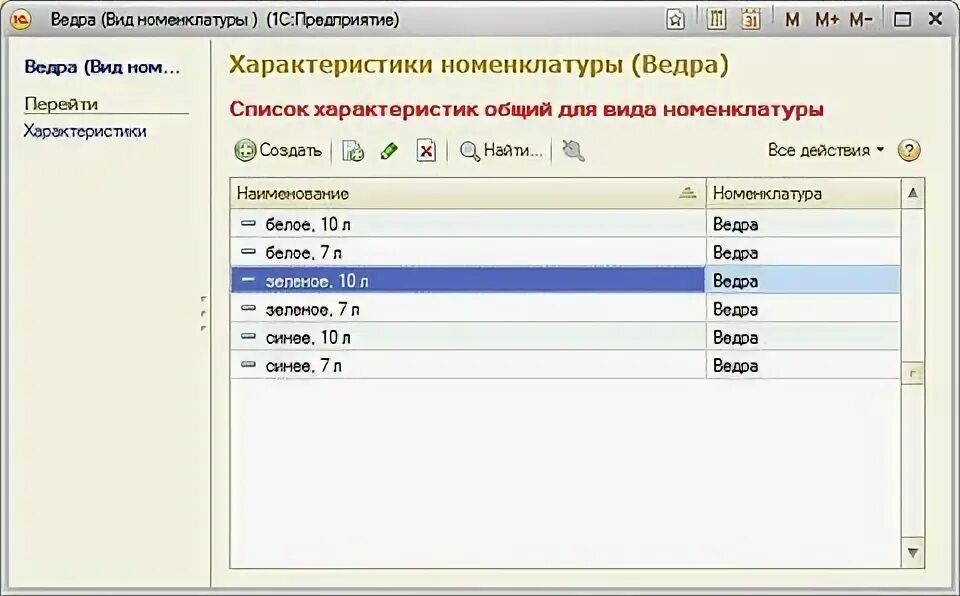
Task: Open the calendar icon in title bar
Action: [750, 20]
